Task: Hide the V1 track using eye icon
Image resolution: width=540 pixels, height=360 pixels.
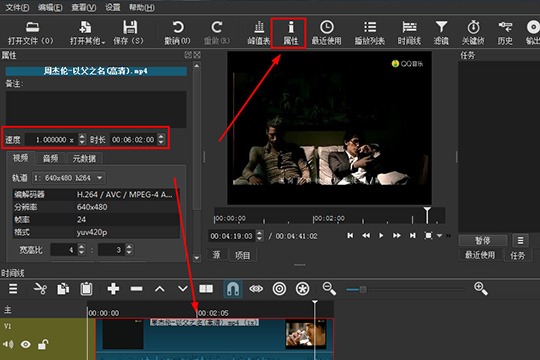Action: (x=25, y=344)
